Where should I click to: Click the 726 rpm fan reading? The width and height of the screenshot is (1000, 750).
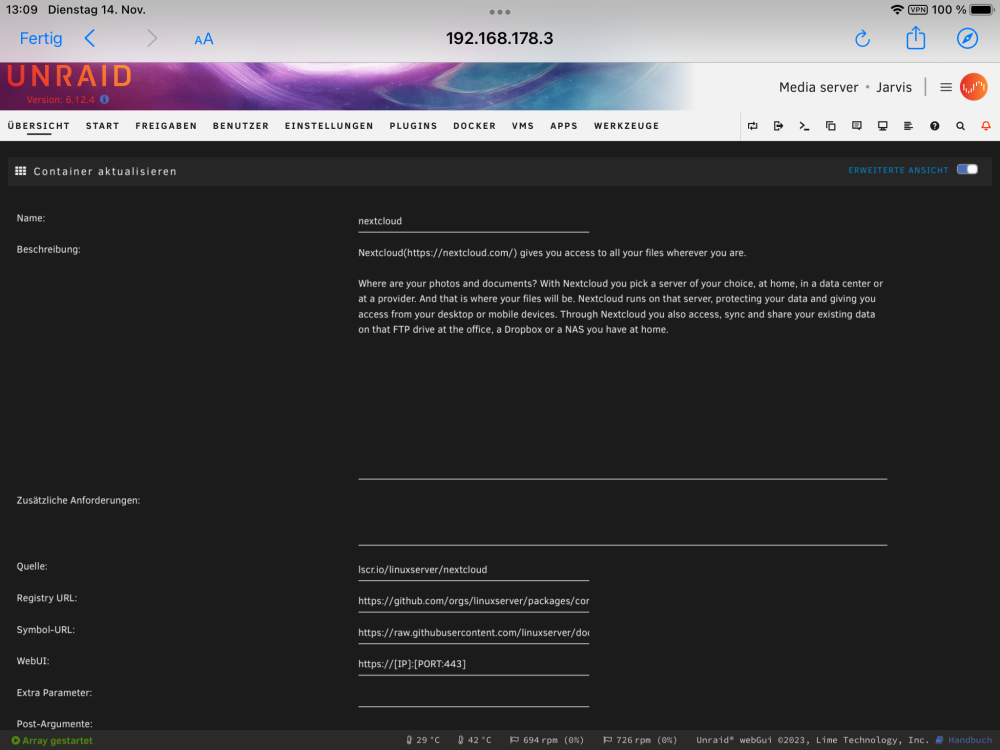coord(640,740)
